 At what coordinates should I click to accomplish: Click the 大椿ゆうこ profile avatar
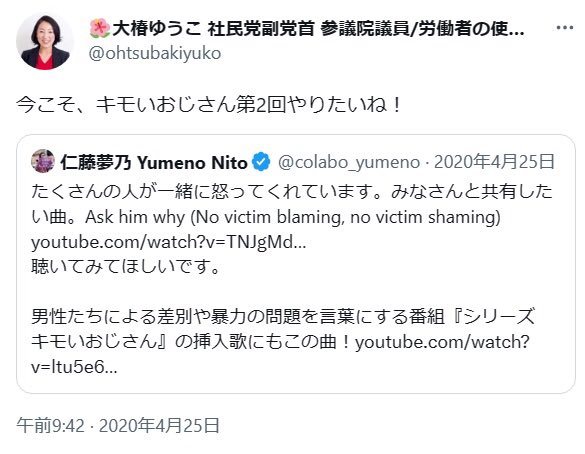45,42
